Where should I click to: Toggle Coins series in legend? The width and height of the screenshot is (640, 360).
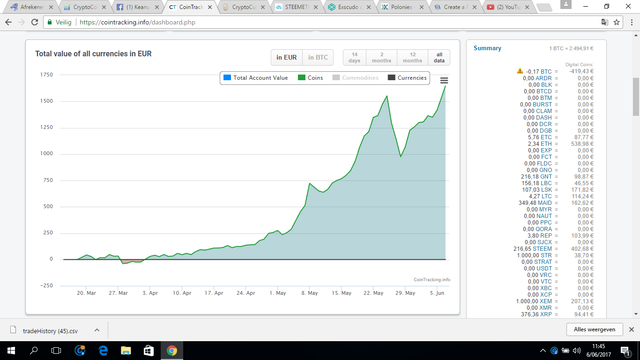tap(310, 78)
